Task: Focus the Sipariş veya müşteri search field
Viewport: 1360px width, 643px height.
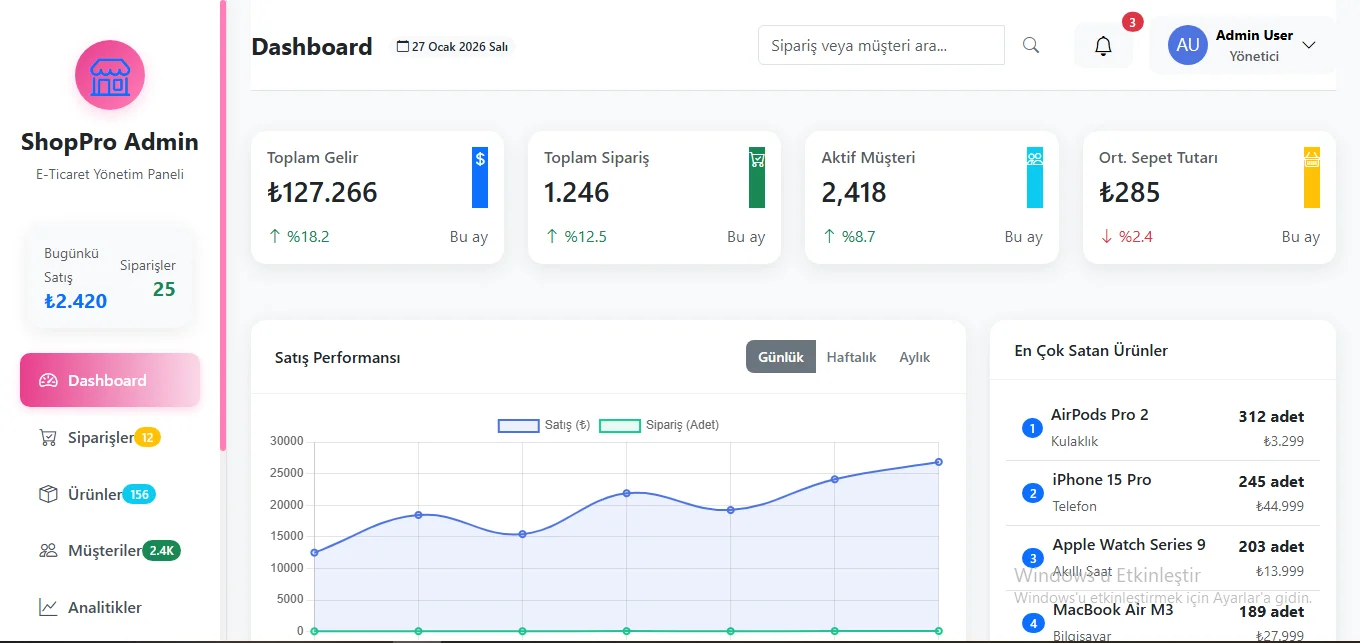Action: (x=880, y=45)
